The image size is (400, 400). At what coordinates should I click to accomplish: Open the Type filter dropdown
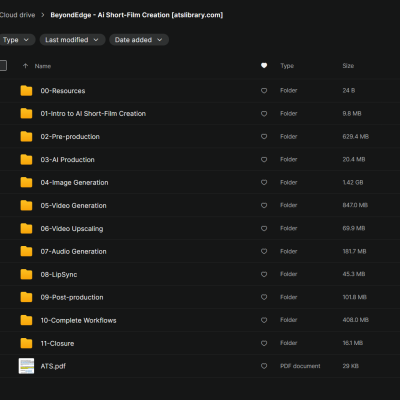tap(17, 40)
